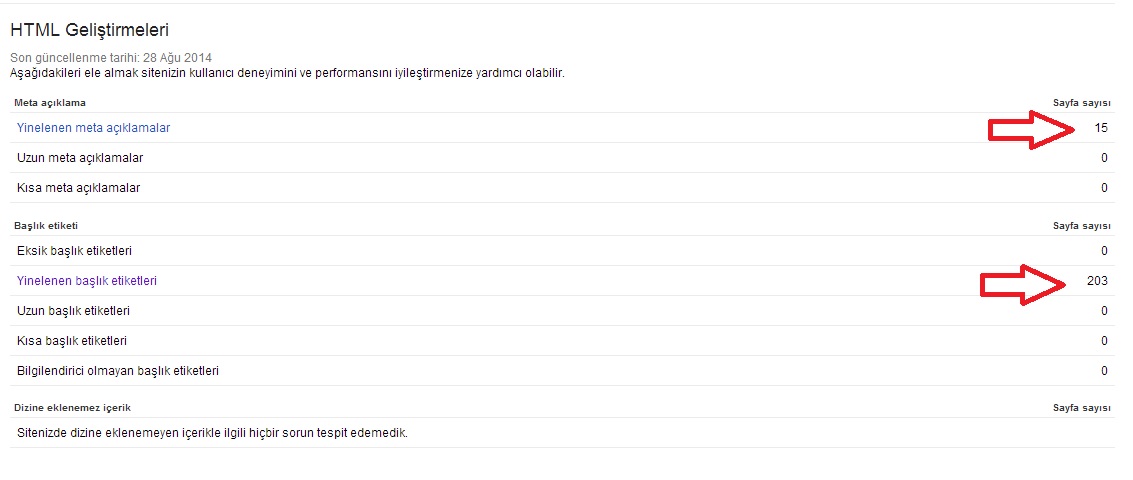This screenshot has width=1133, height=480.
Task: Click the HTML Geliştirmeleri heading
Action: coord(90,30)
